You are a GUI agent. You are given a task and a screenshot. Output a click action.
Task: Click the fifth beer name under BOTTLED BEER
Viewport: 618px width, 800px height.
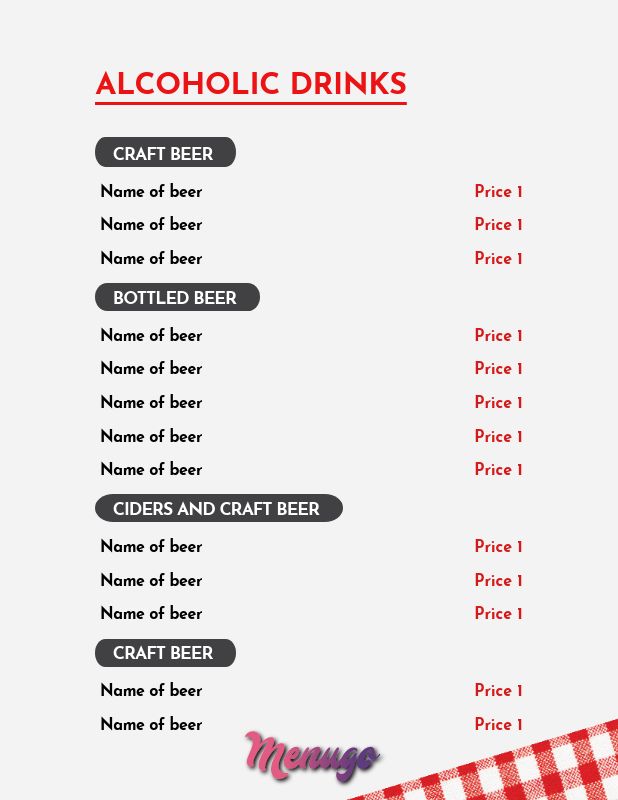[152, 469]
